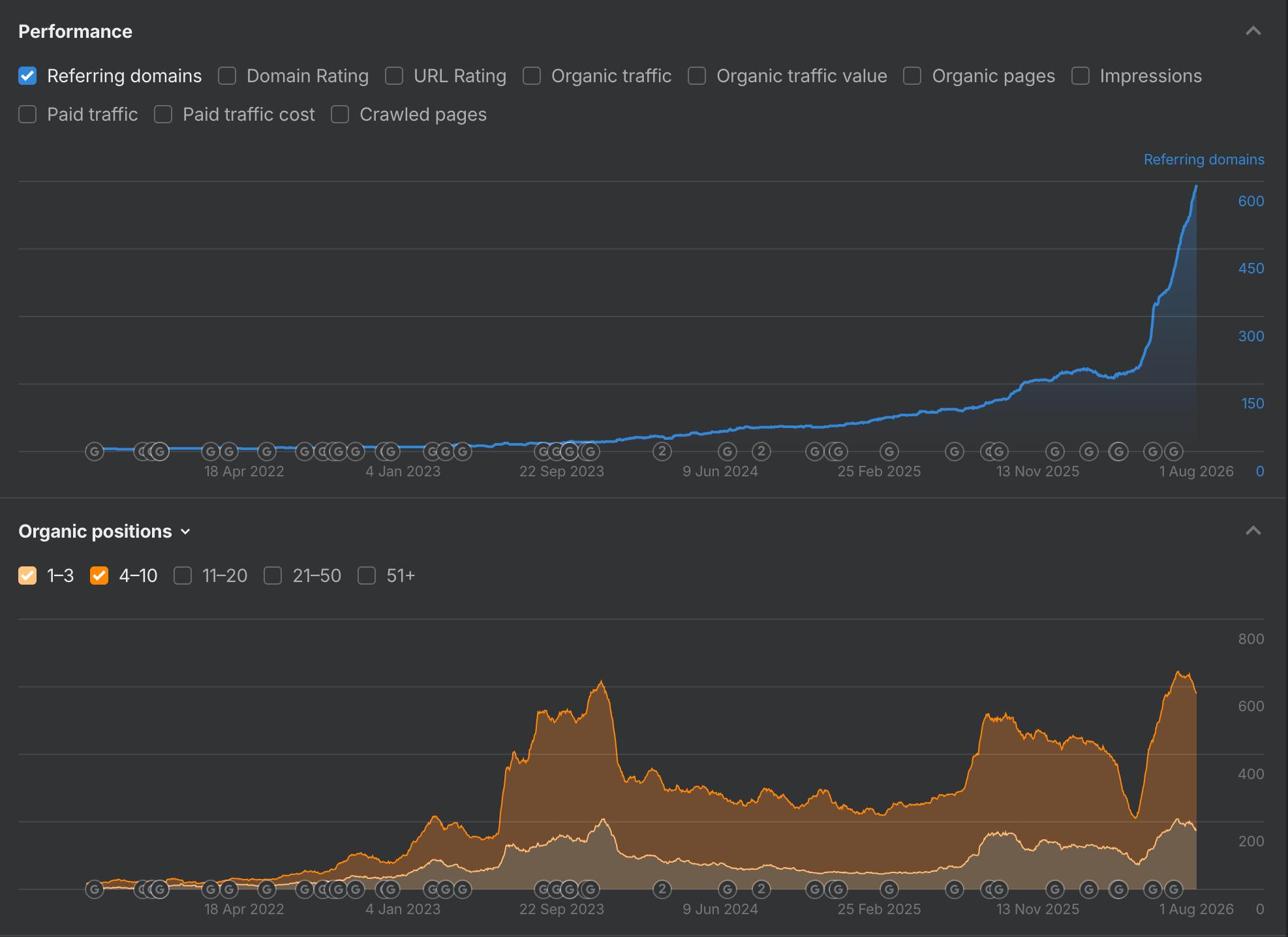Click the peak of the blue referring domains line
The image size is (1288, 937).
(1196, 187)
